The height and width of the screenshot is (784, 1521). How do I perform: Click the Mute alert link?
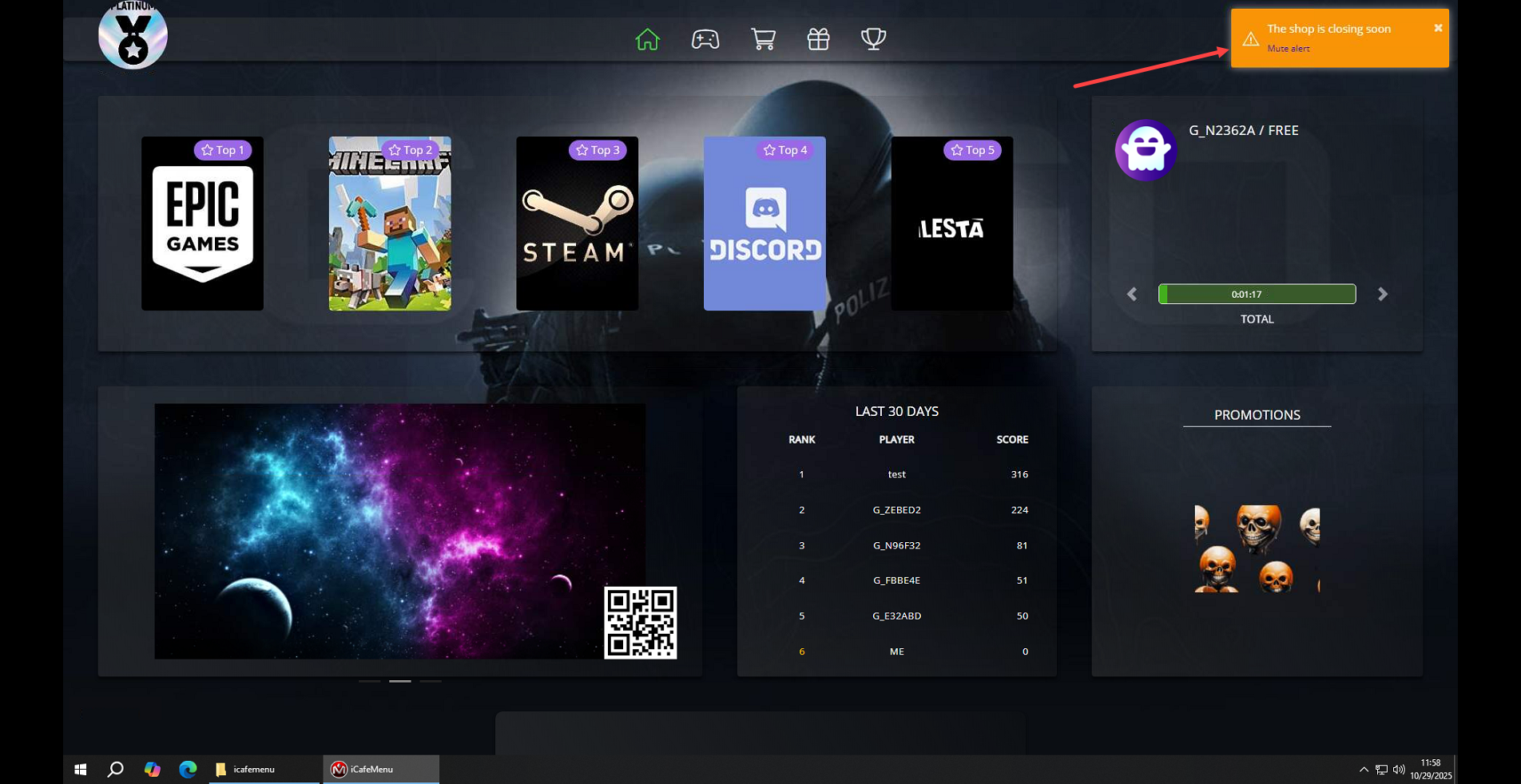tap(1288, 49)
